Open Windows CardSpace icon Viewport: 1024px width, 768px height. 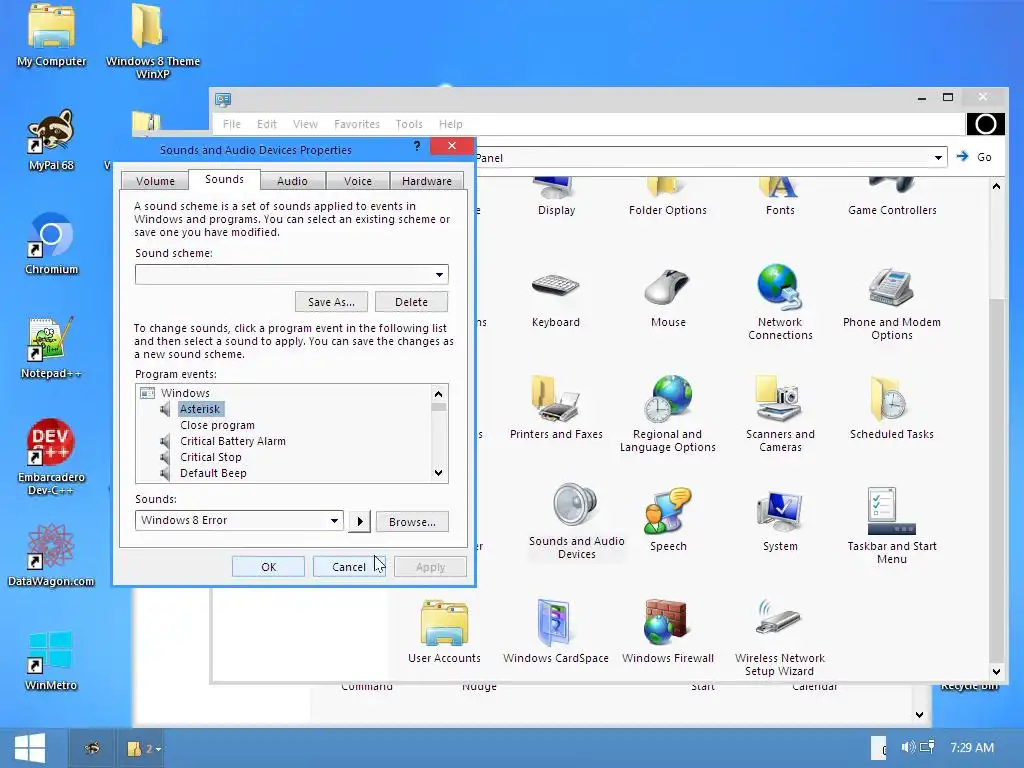click(556, 632)
